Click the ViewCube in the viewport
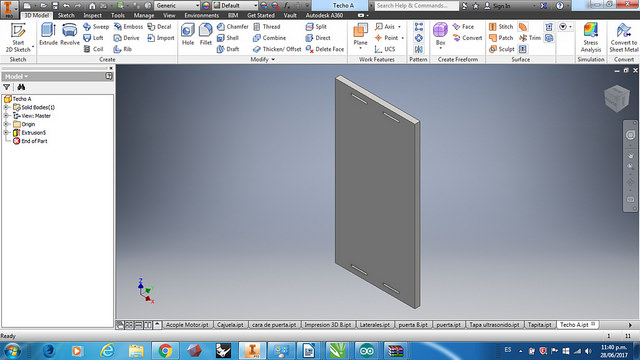The width and height of the screenshot is (640, 360). [617, 98]
